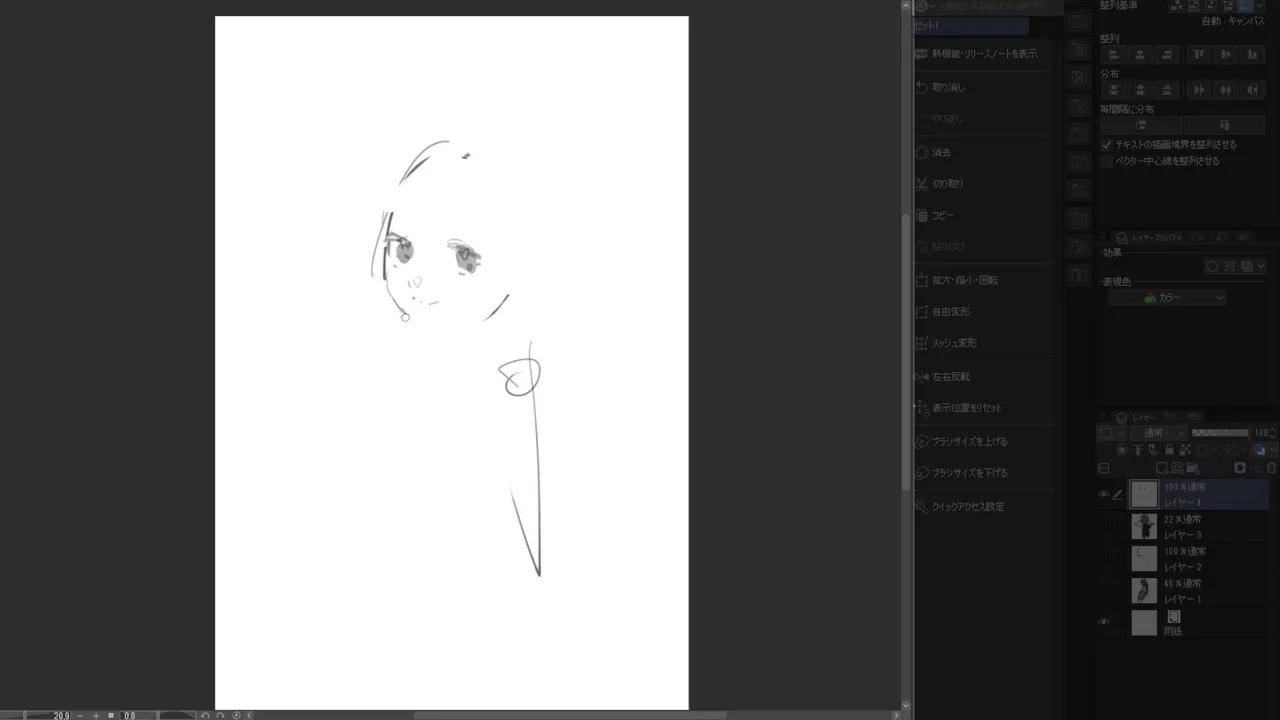Click new layer folder icon
Screen dimensions: 1280x720
(1193, 468)
